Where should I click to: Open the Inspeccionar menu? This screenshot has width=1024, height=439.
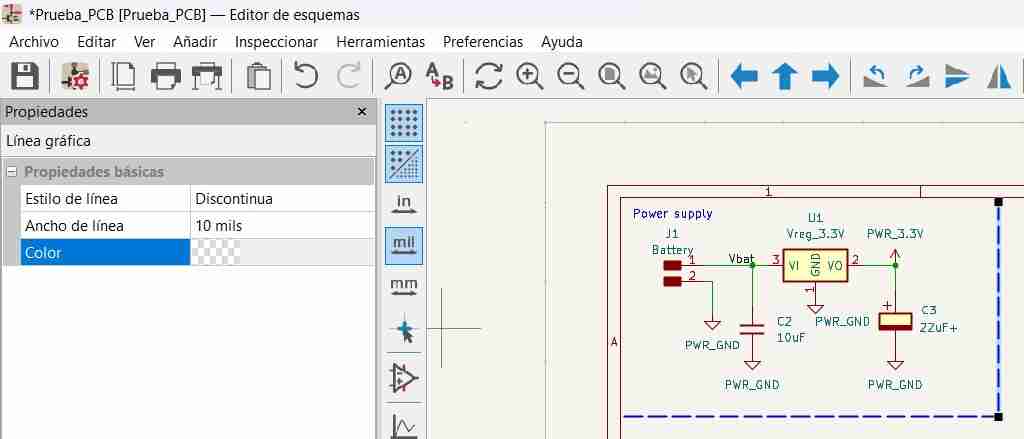click(276, 42)
